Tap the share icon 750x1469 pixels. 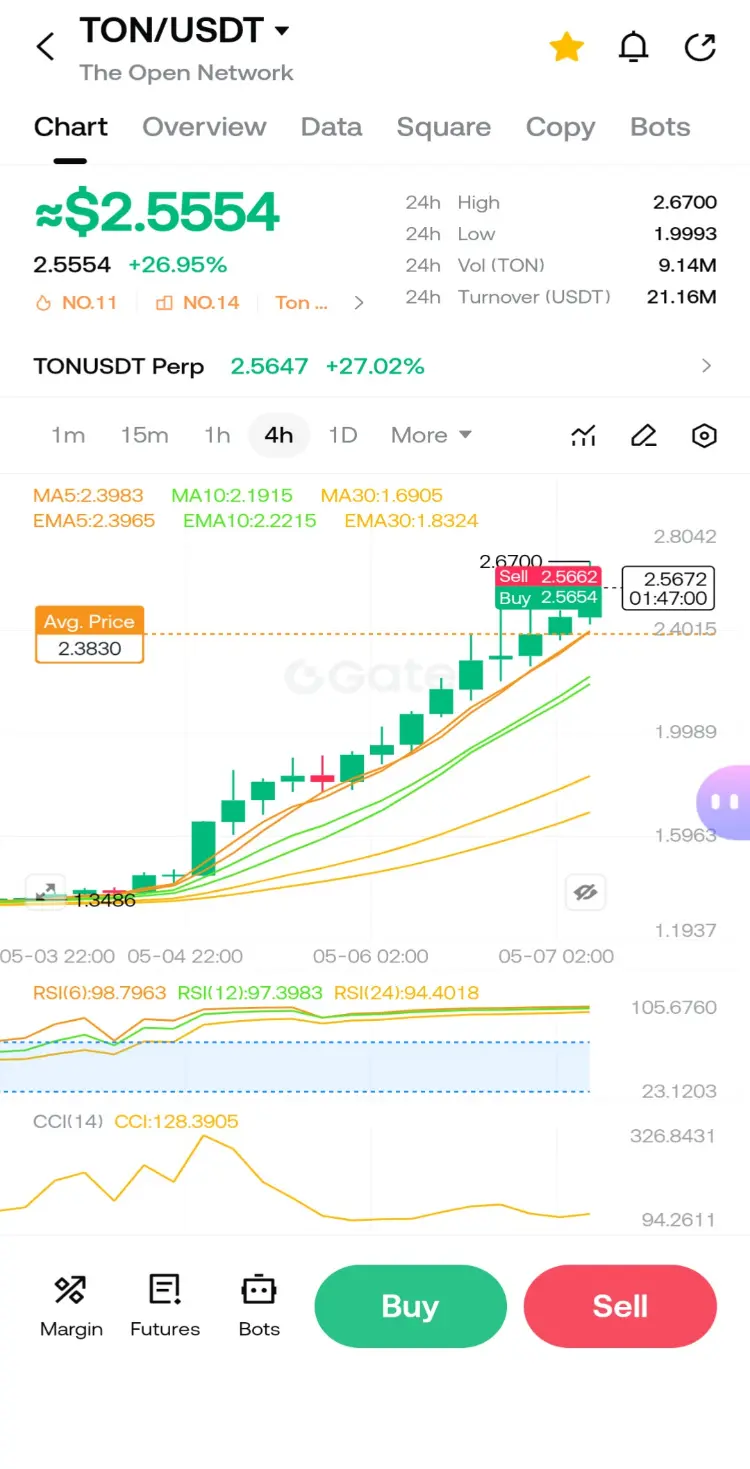point(700,47)
